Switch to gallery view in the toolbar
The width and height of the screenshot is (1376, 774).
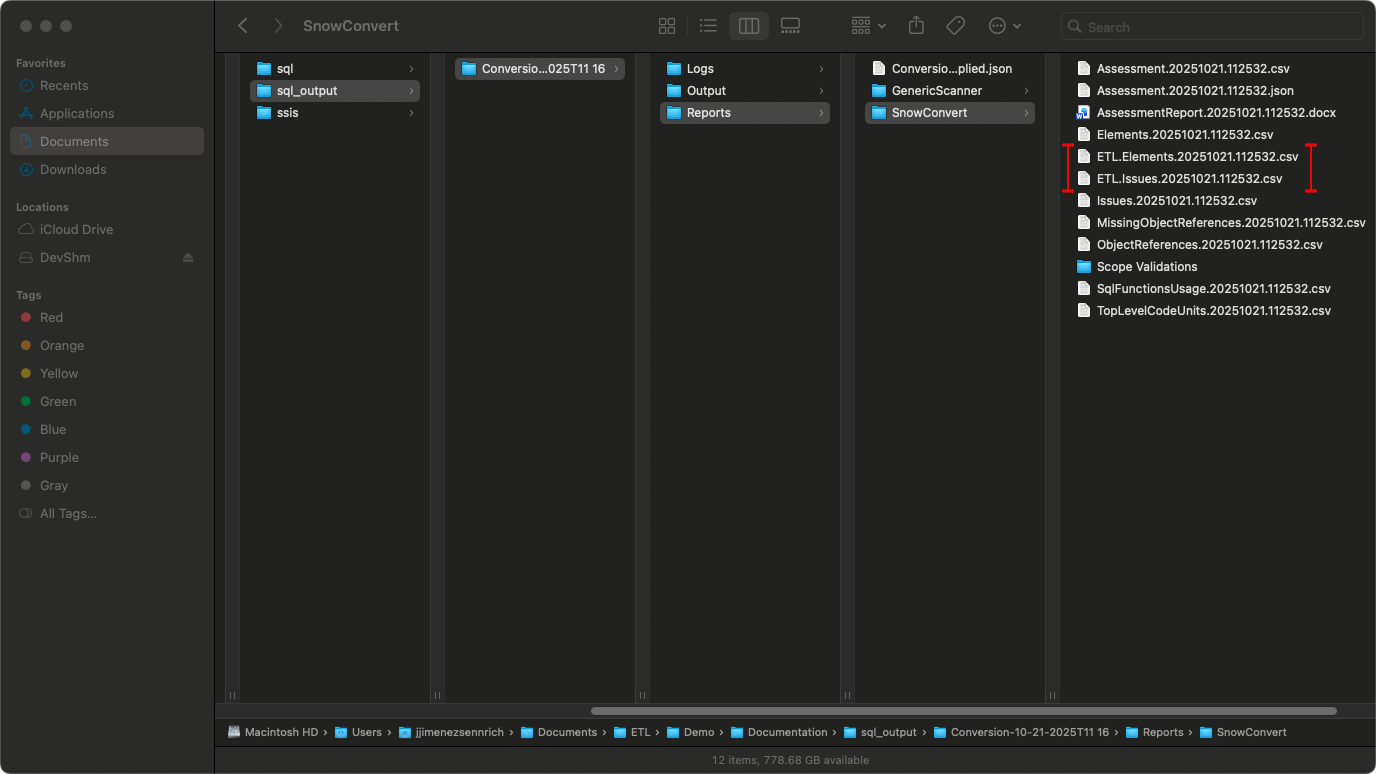point(790,25)
